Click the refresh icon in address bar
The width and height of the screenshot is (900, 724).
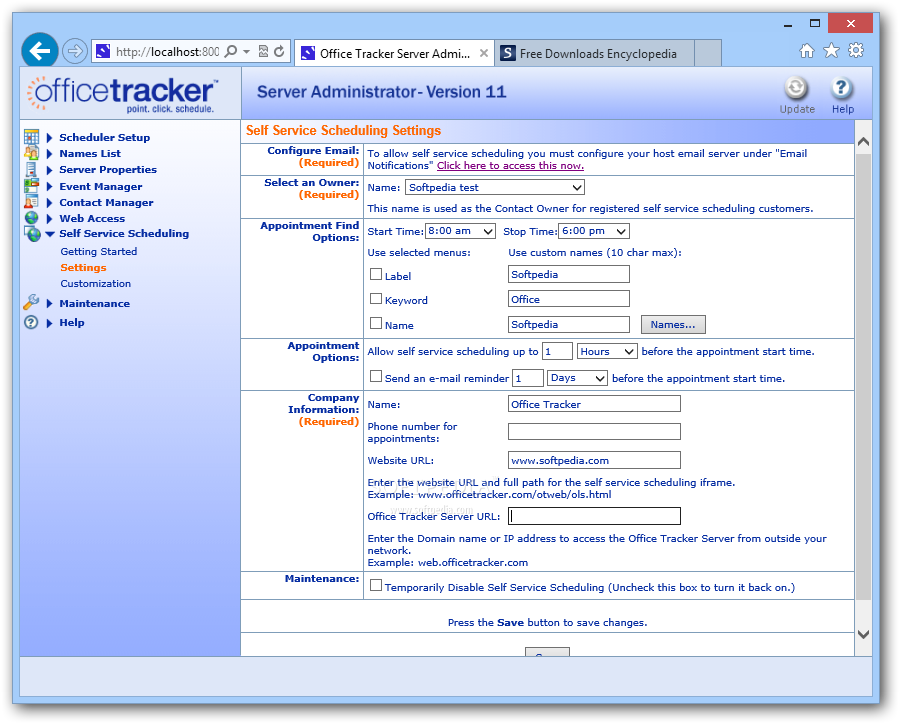[279, 52]
